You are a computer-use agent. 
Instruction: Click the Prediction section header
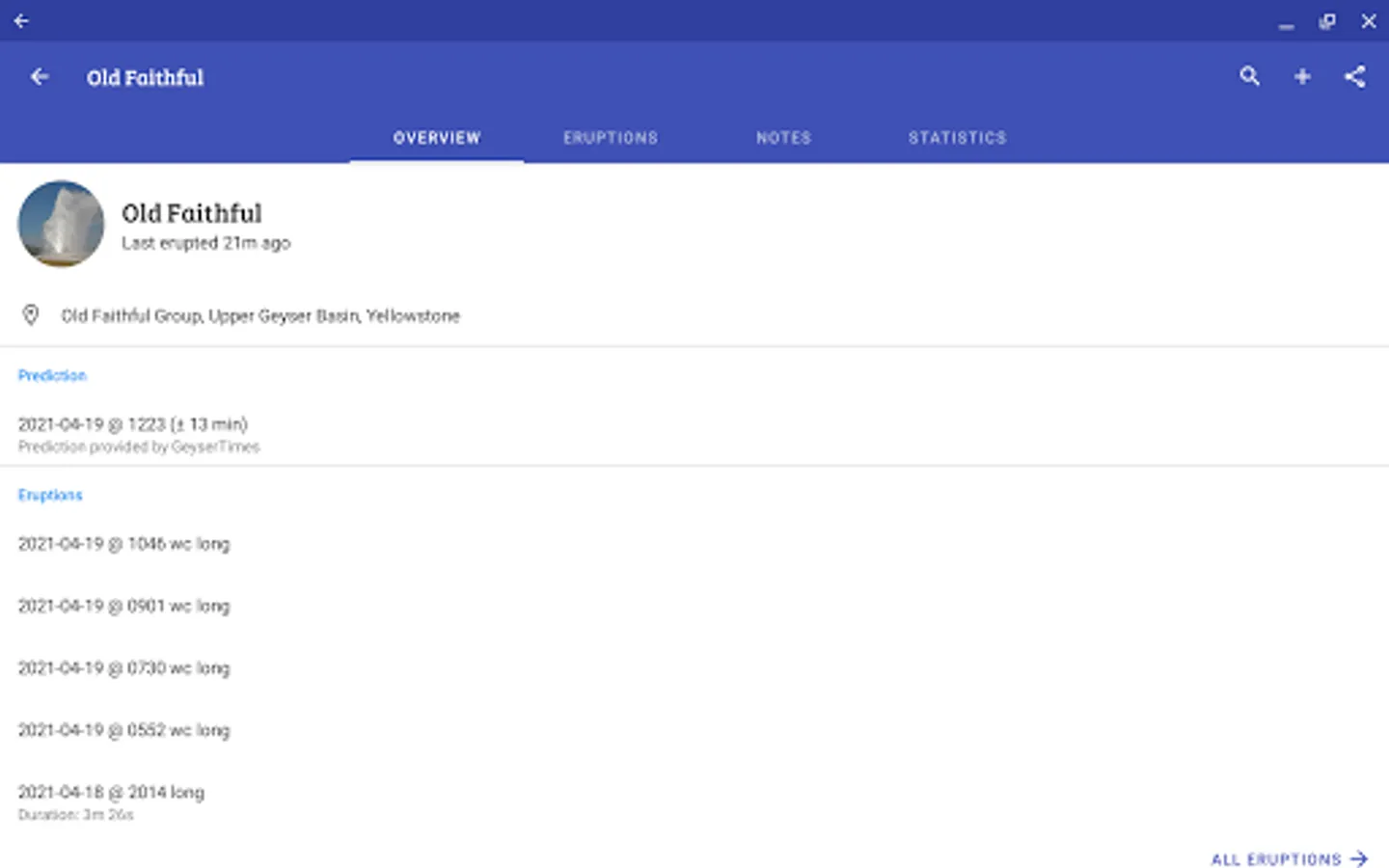tap(52, 375)
